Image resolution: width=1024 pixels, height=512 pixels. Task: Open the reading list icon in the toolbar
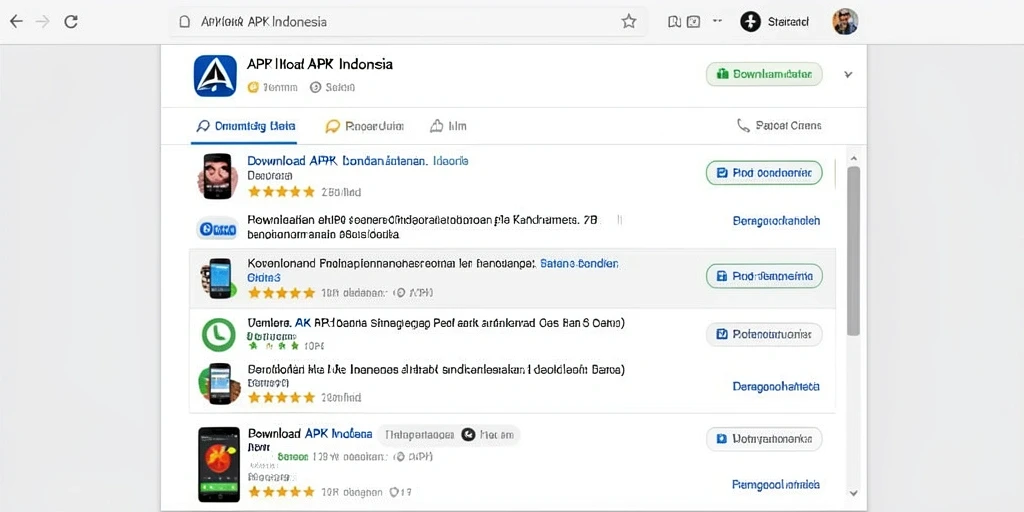pos(675,22)
